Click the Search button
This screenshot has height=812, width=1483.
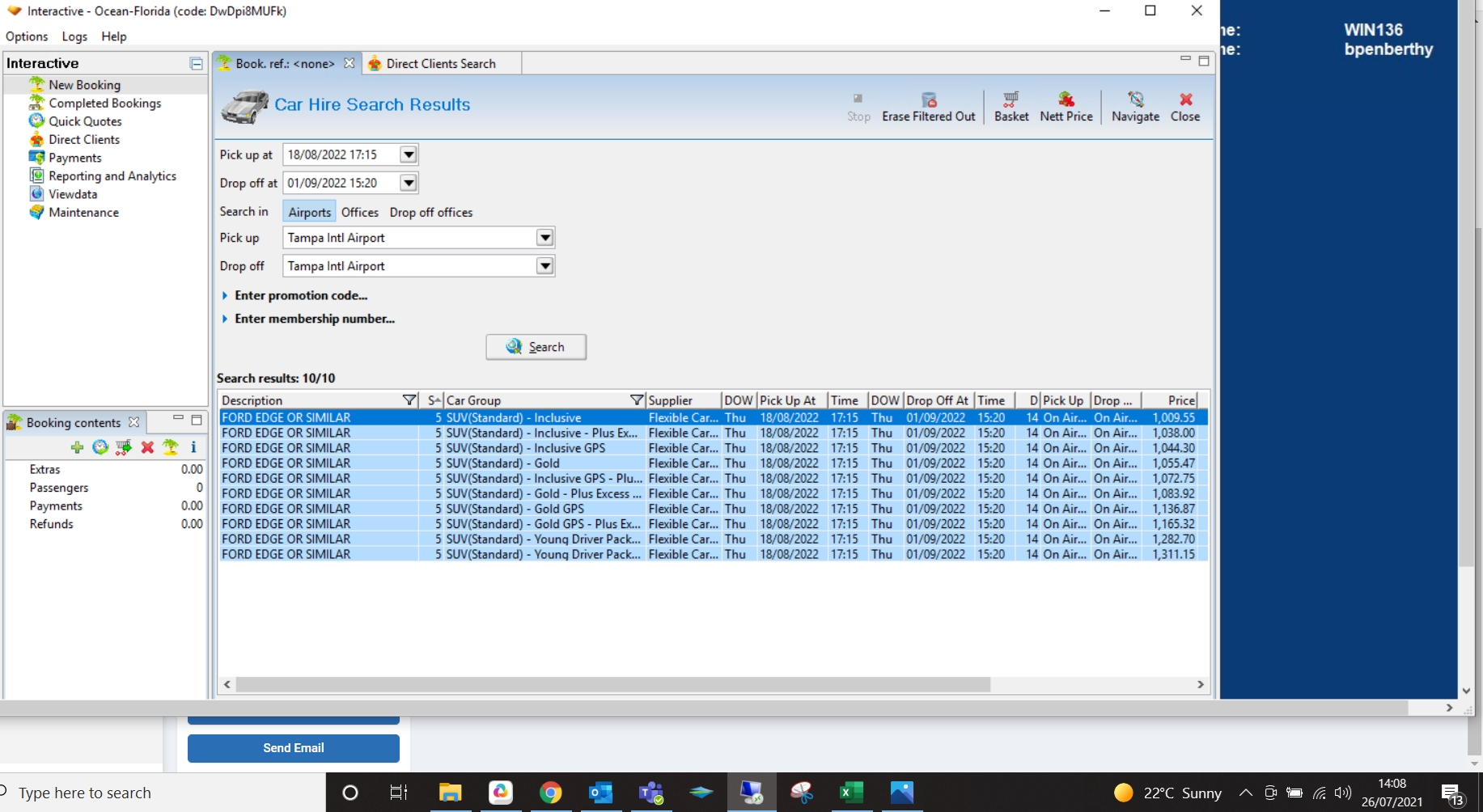point(536,347)
